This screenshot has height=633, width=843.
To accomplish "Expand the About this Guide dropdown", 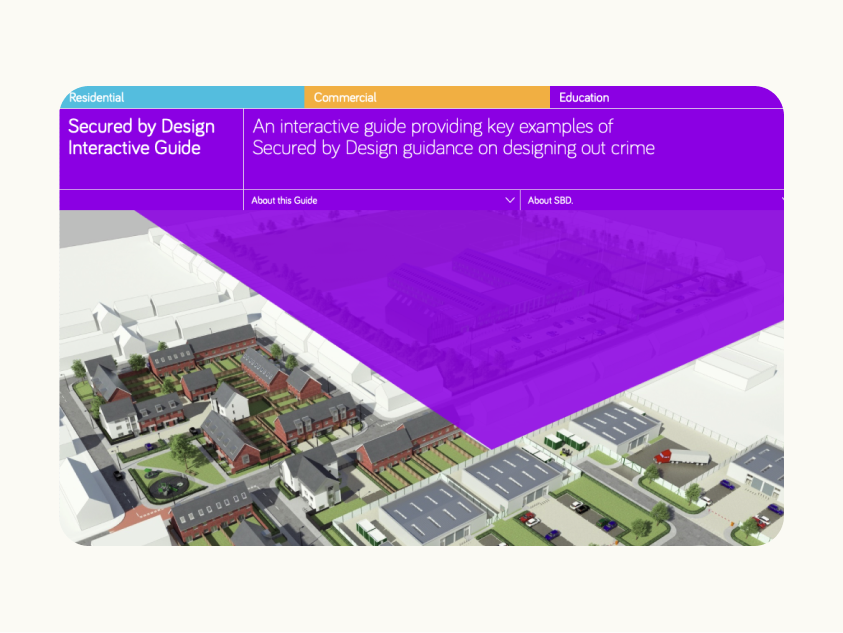I will pos(382,200).
